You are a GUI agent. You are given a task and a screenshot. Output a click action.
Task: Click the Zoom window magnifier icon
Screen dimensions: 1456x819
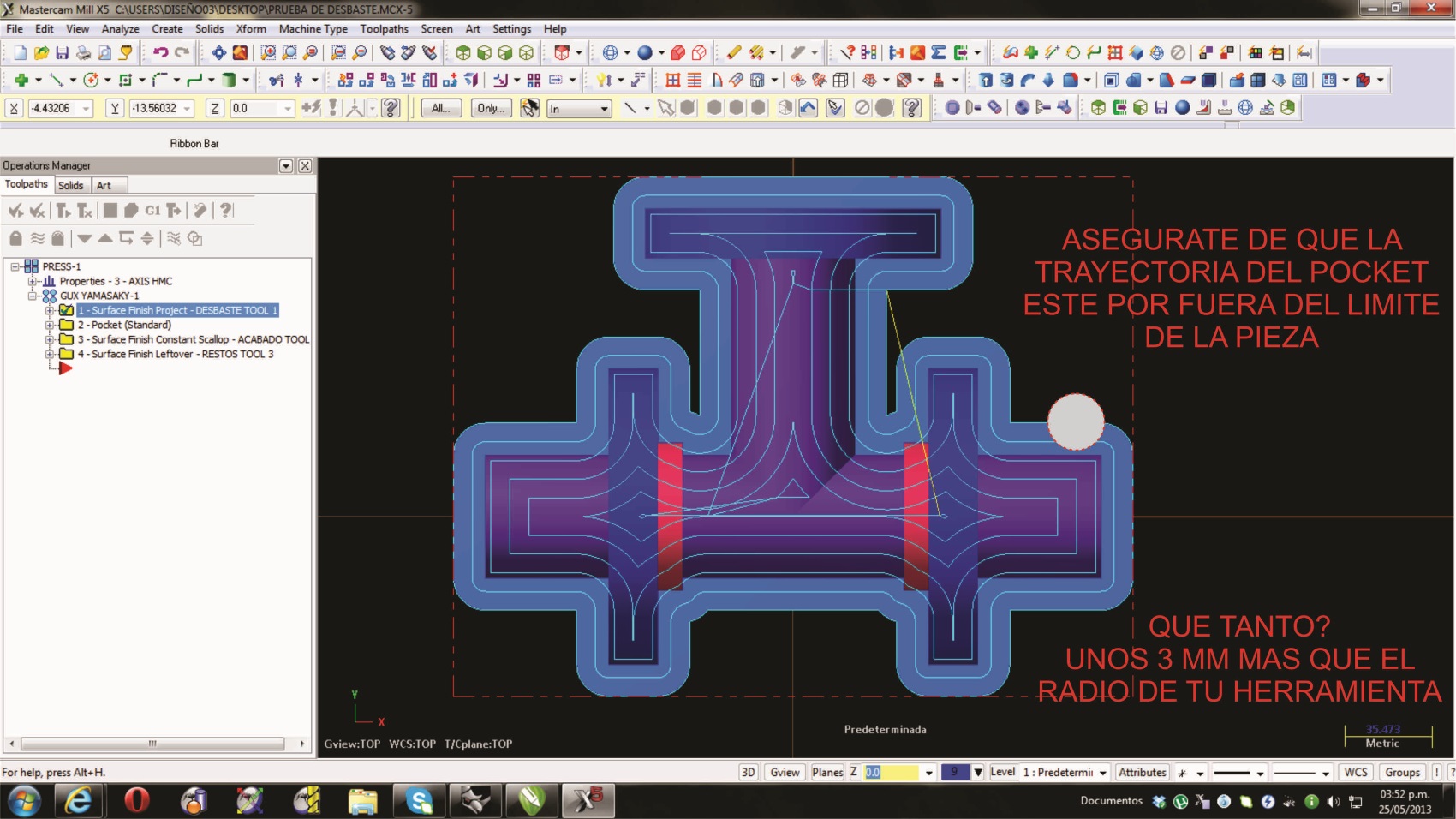pos(268,53)
